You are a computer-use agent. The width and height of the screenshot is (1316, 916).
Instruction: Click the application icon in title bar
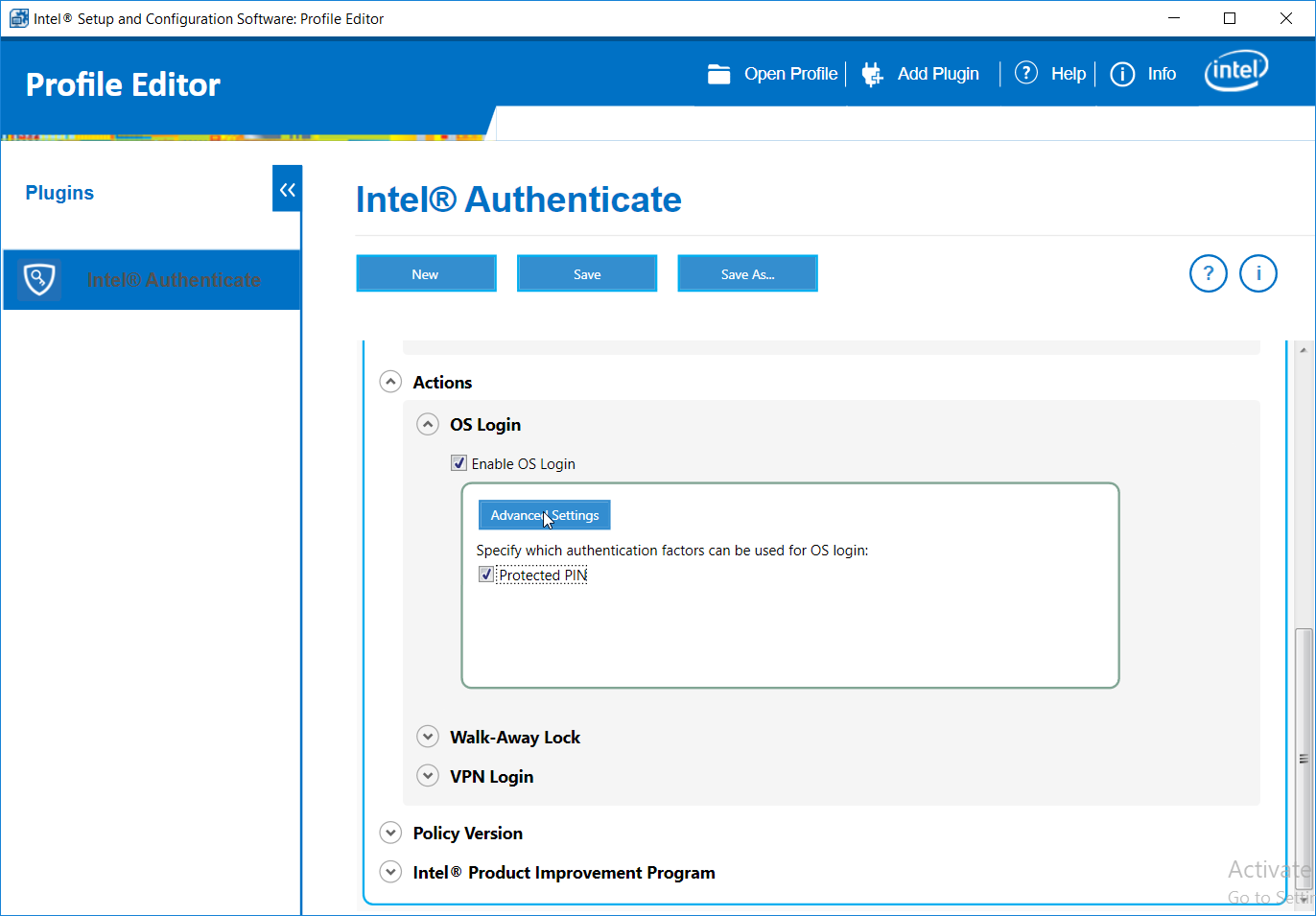coord(18,18)
